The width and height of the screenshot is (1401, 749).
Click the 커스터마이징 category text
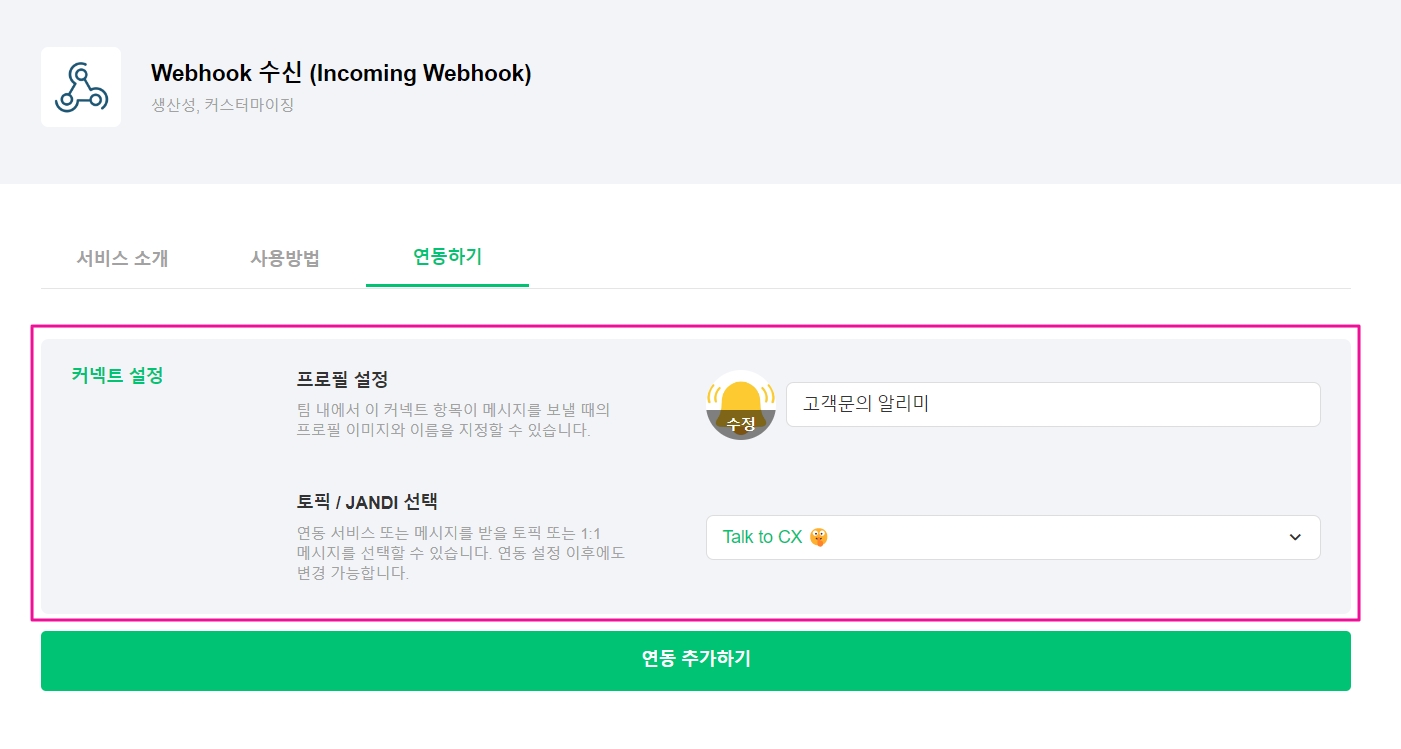coord(250,104)
